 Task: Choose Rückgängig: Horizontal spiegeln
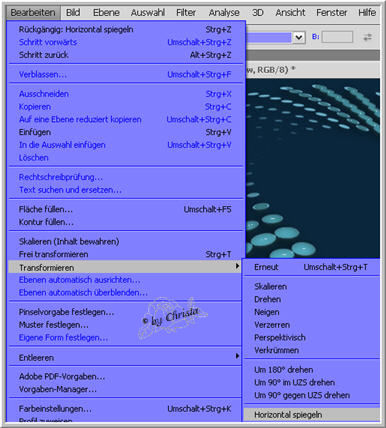125,29
